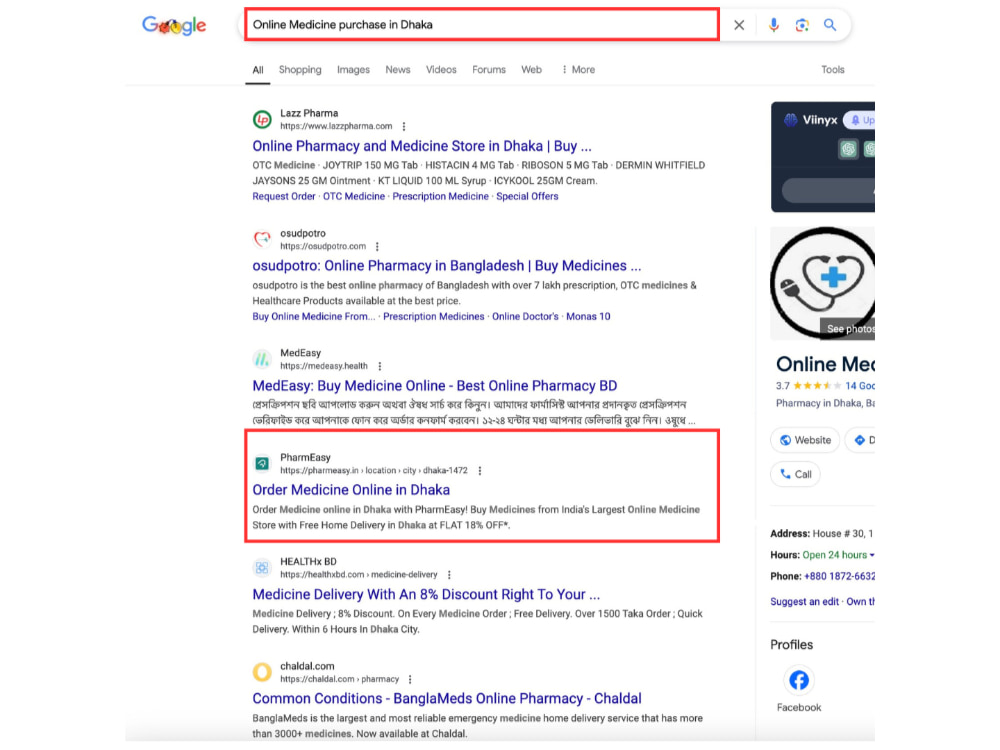
Task: Start voice search with the microphone icon
Action: tap(773, 25)
